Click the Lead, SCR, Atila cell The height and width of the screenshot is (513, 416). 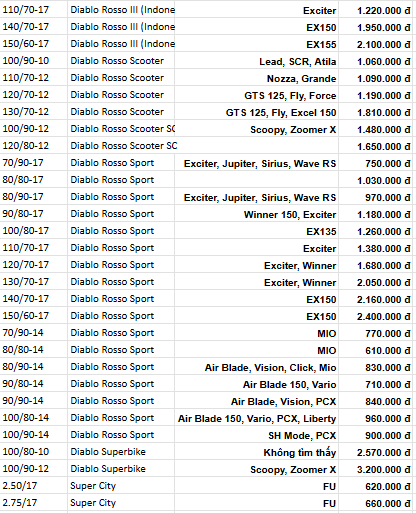pyautogui.click(x=256, y=61)
